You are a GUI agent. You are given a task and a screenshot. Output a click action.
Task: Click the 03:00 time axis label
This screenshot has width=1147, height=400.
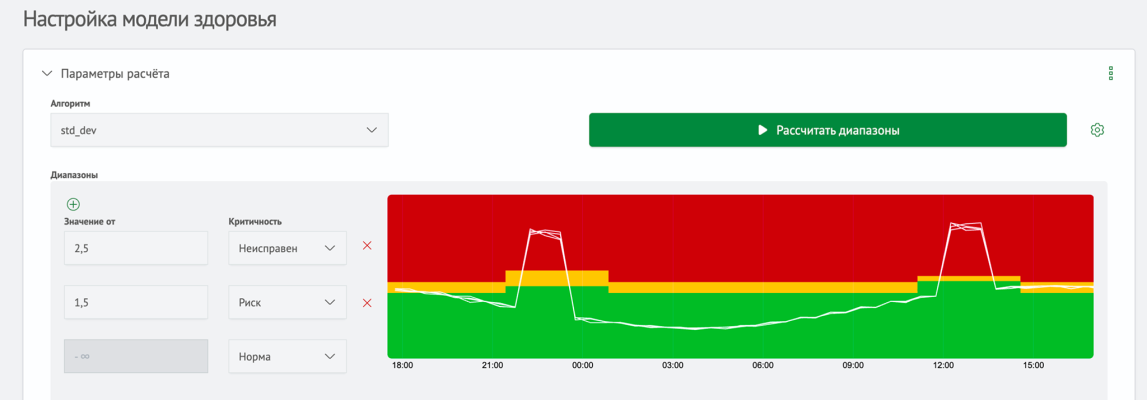tap(672, 365)
